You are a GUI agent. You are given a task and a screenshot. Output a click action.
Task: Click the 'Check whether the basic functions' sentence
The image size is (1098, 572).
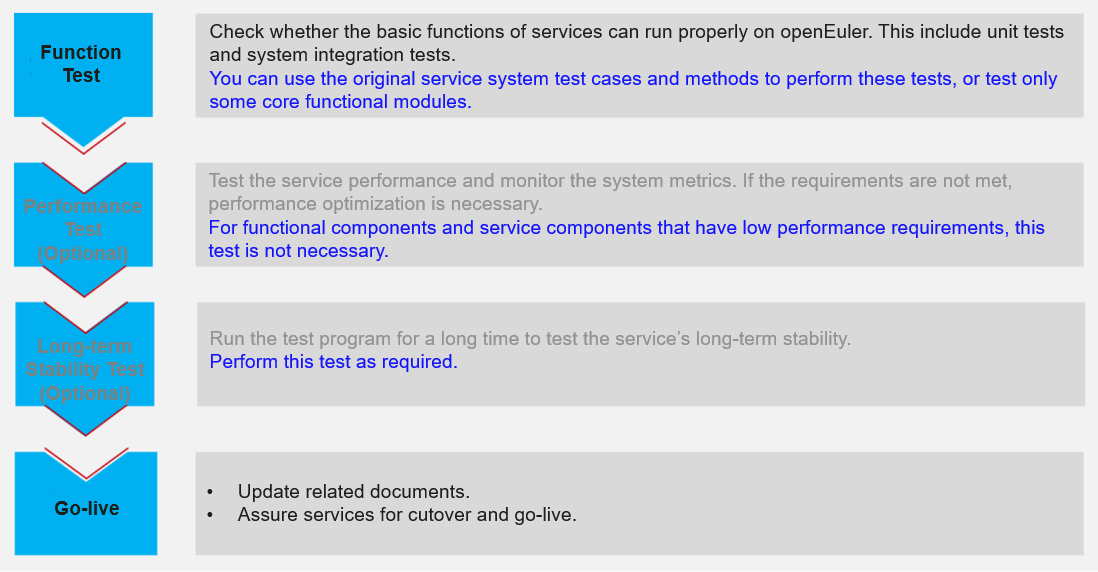636,43
